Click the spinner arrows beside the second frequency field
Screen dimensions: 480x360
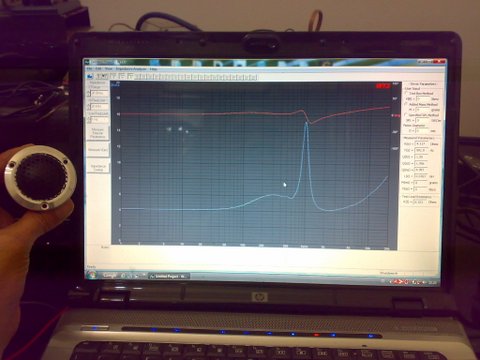[x=89, y=107]
